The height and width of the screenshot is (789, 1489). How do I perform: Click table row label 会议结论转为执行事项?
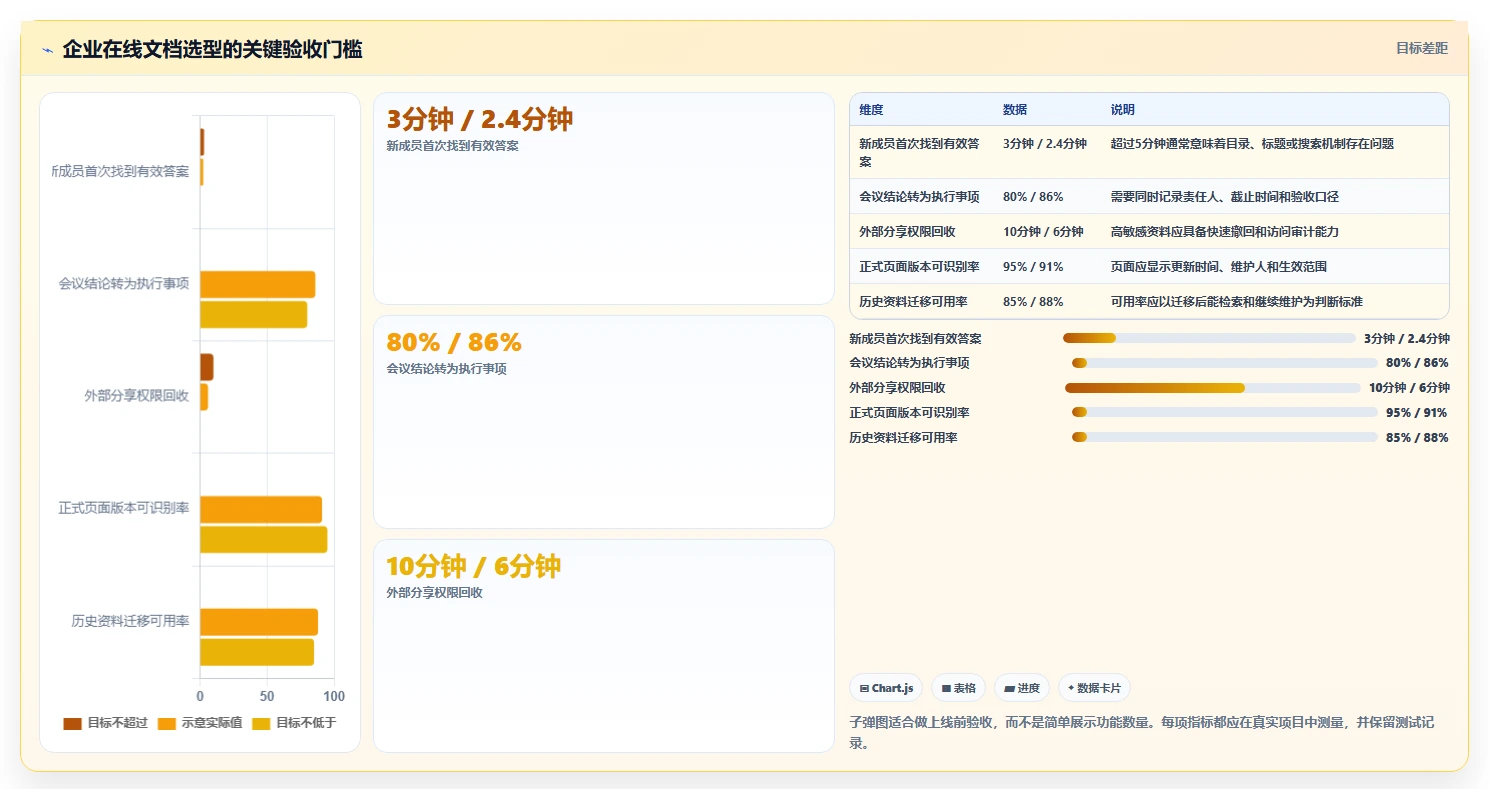point(919,197)
